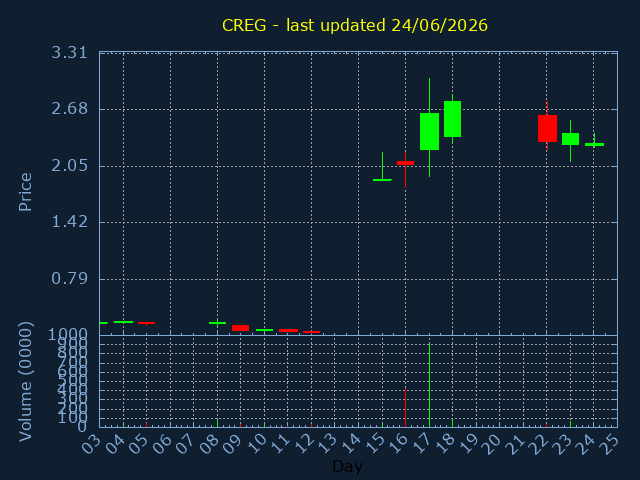This screenshot has height=480, width=640.
Task: Click the red candlestick for day 05
Action: pos(147,323)
